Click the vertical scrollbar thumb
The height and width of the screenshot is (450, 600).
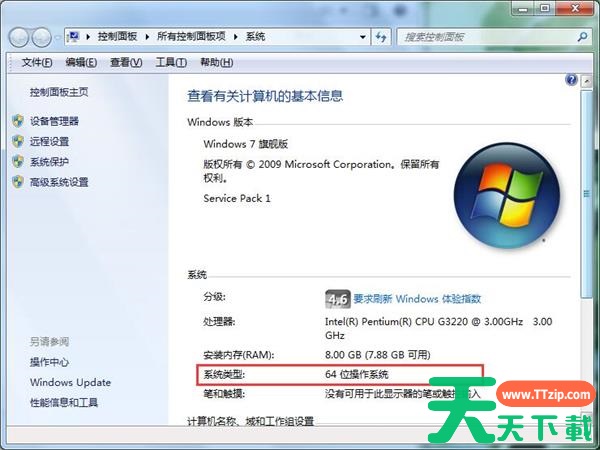[587, 194]
